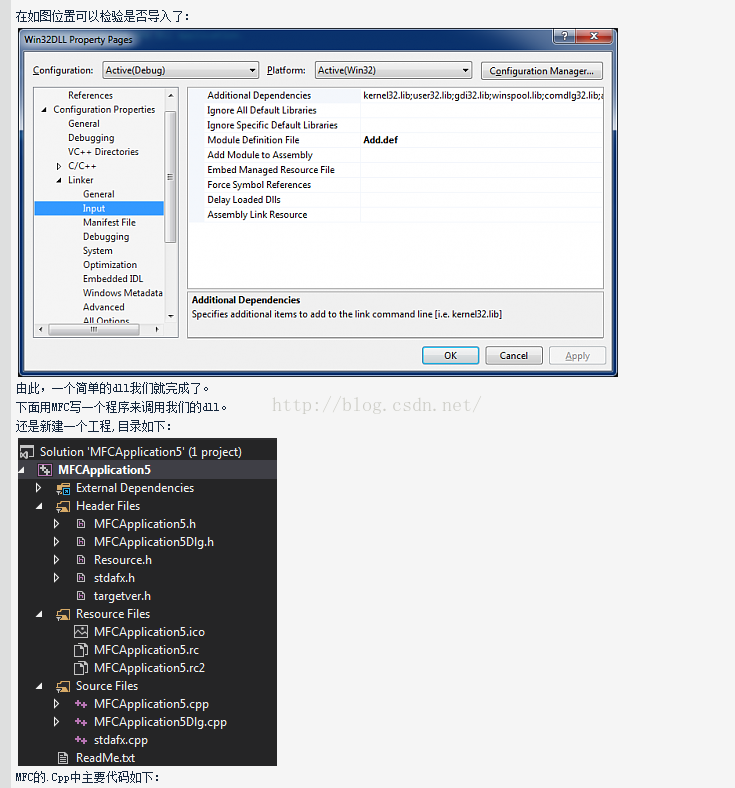Click the file icon next to Resource.h

click(81, 560)
